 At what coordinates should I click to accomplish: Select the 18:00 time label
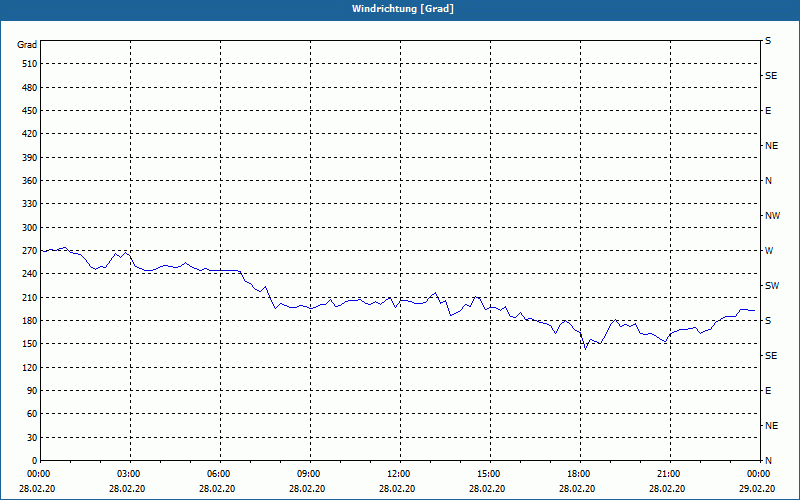pos(580,473)
